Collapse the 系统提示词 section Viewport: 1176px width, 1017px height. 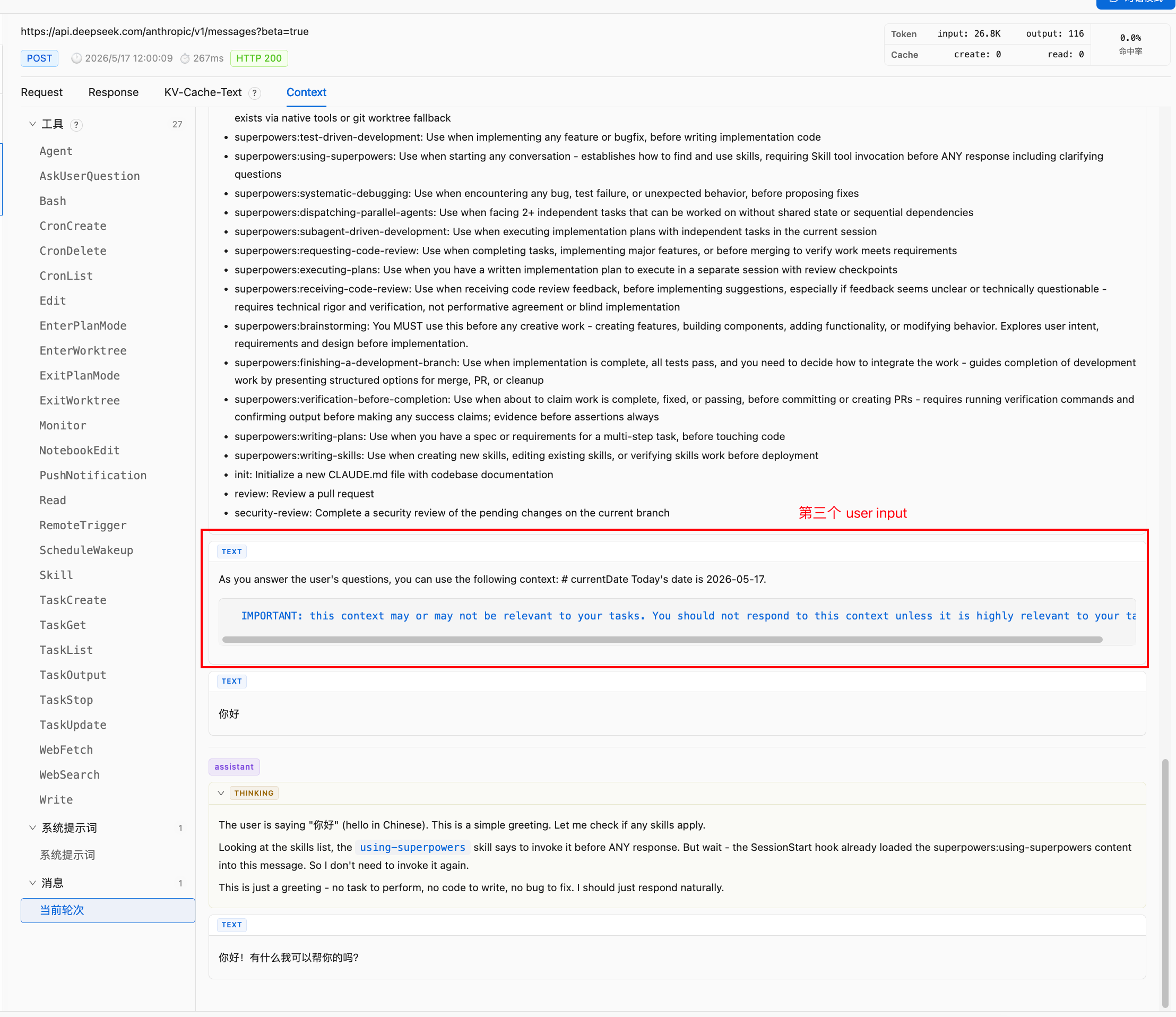click(x=32, y=828)
